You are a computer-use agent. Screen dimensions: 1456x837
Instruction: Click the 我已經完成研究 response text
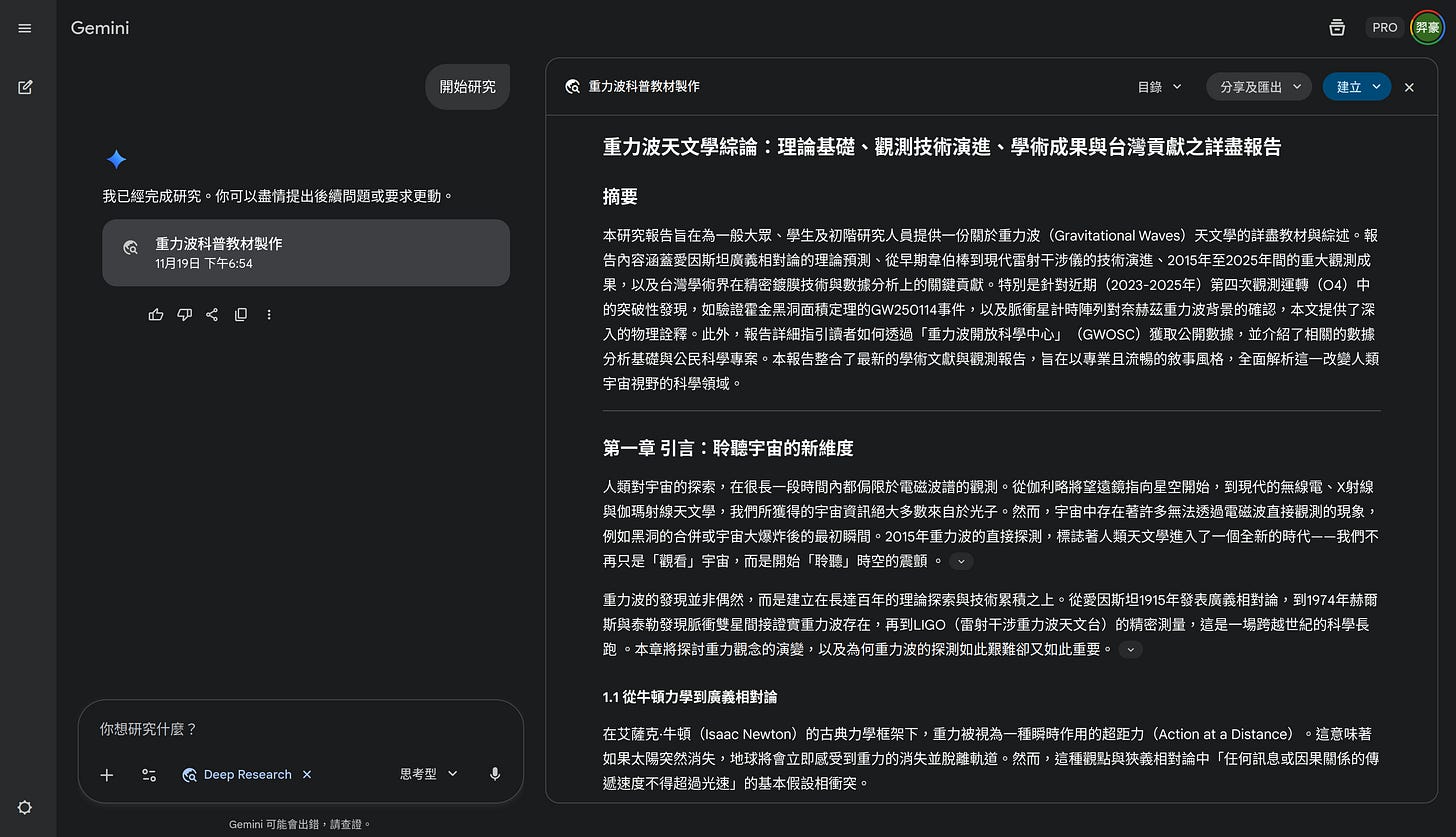click(x=278, y=196)
